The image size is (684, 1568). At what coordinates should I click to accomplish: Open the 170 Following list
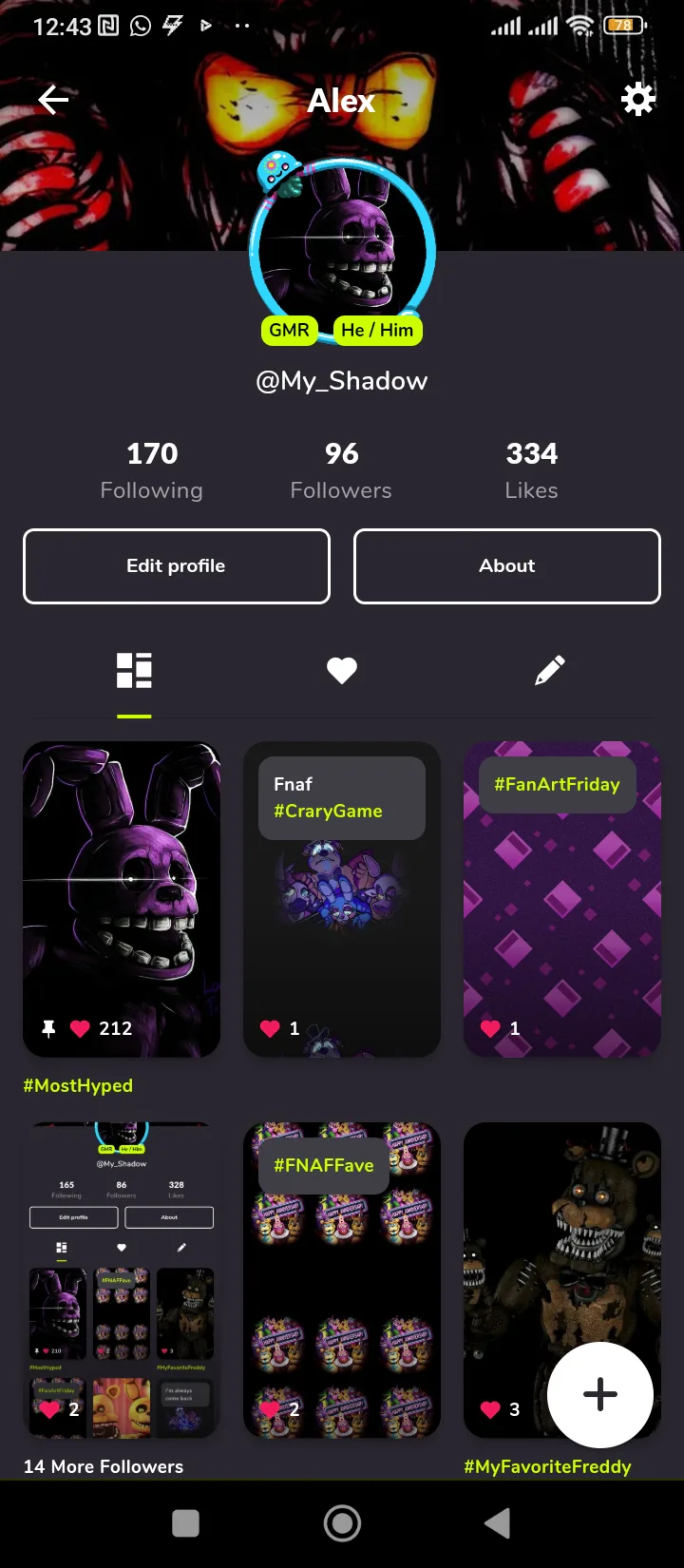pyautogui.click(x=152, y=470)
